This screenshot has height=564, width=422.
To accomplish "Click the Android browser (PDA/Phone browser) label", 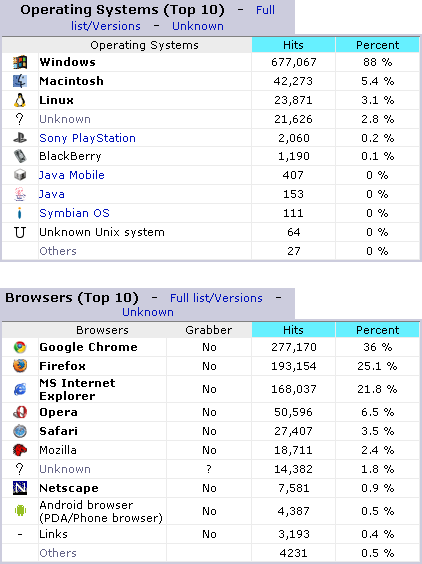I will [101, 511].
